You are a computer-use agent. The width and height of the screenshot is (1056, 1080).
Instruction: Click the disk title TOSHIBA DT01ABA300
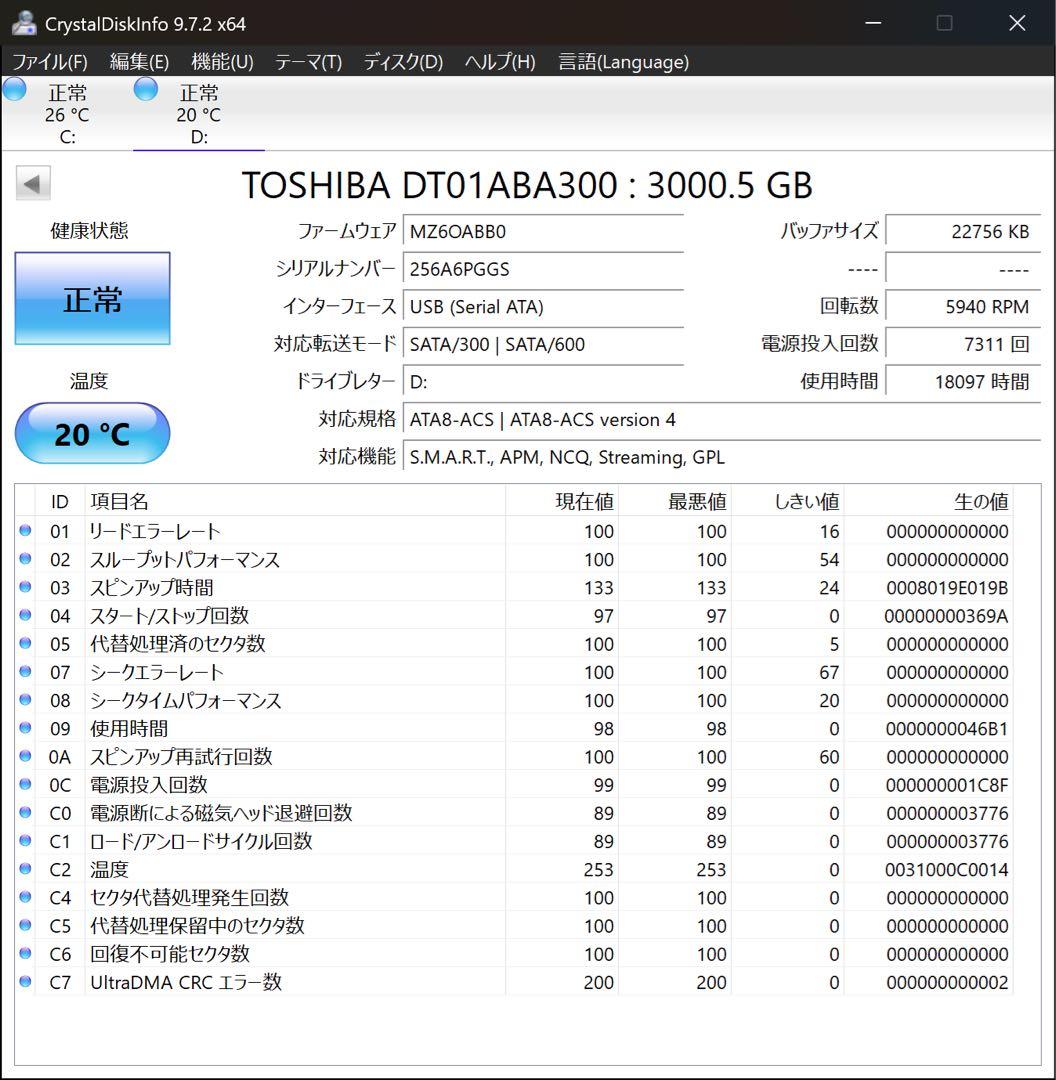pyautogui.click(x=527, y=185)
